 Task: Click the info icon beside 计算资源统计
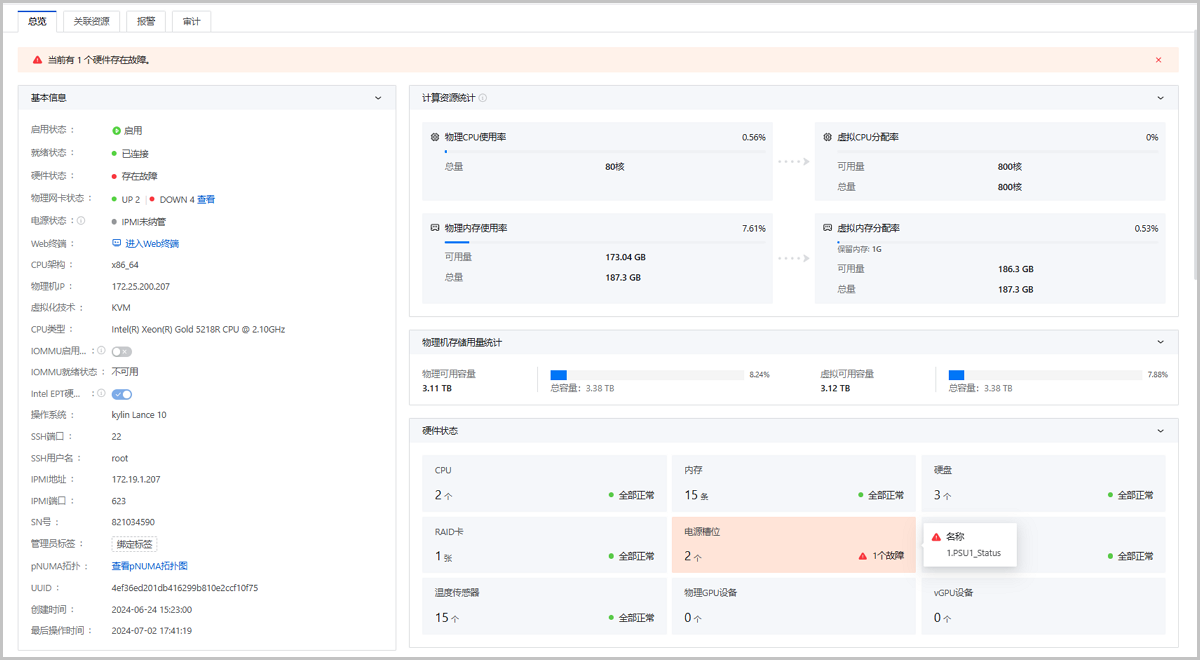(483, 98)
